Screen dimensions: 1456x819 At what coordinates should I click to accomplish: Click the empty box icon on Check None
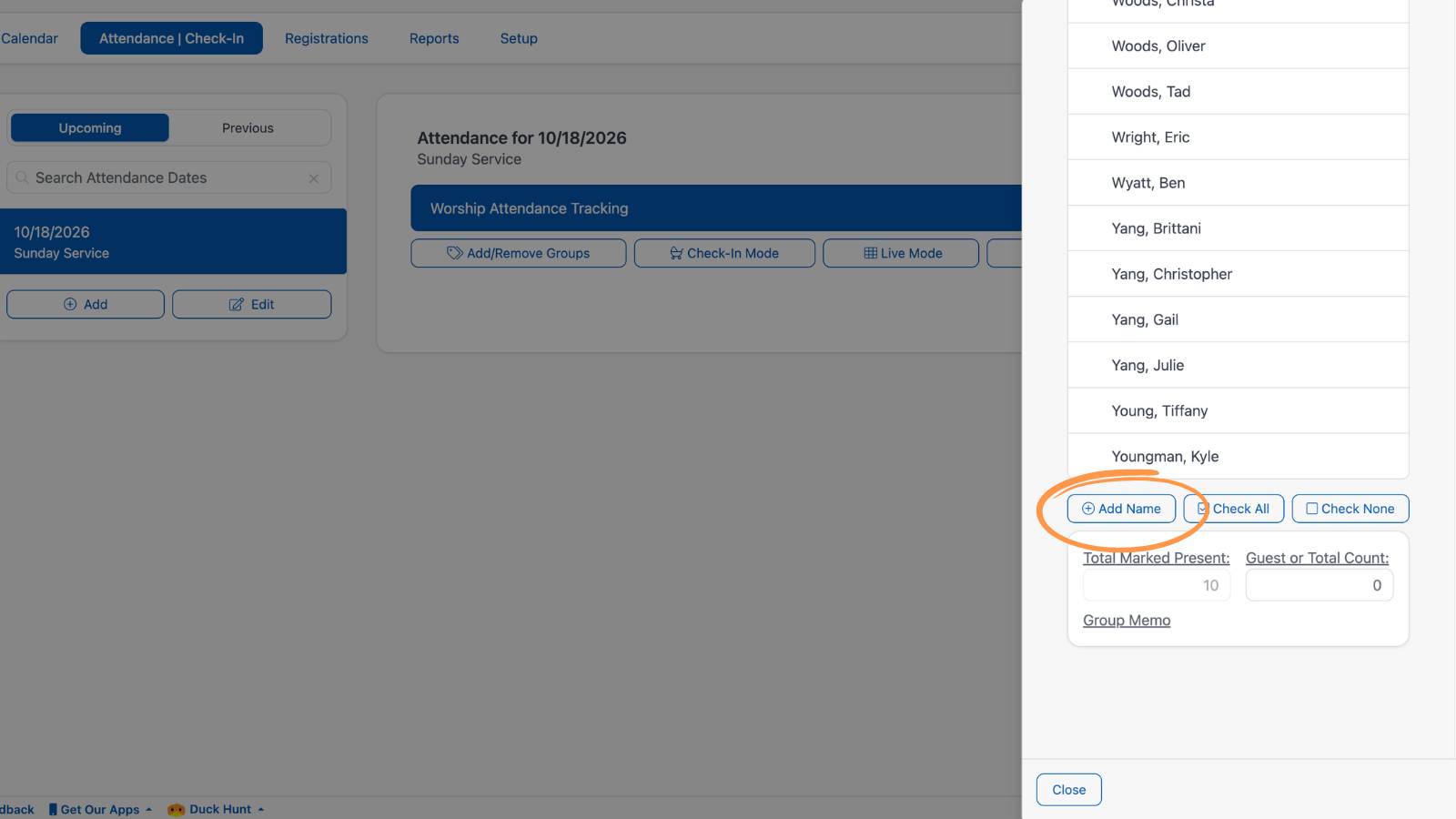click(1312, 509)
